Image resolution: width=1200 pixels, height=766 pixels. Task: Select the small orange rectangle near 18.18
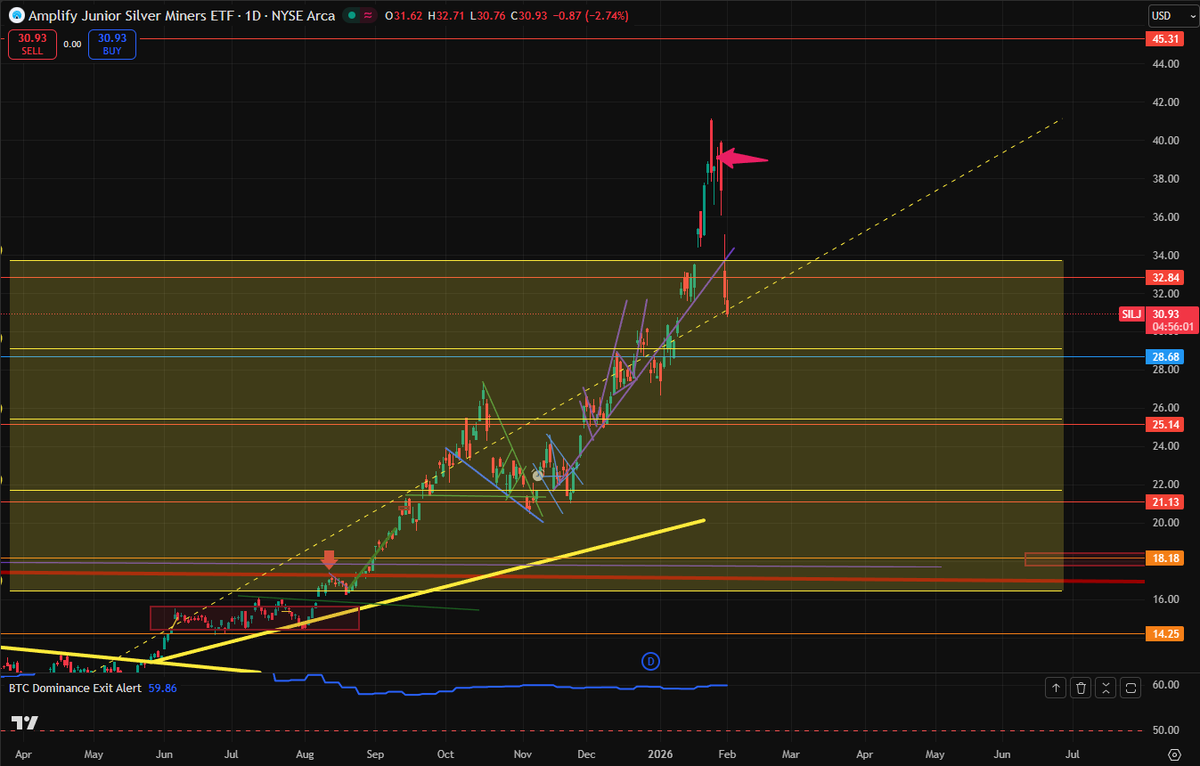click(1084, 558)
